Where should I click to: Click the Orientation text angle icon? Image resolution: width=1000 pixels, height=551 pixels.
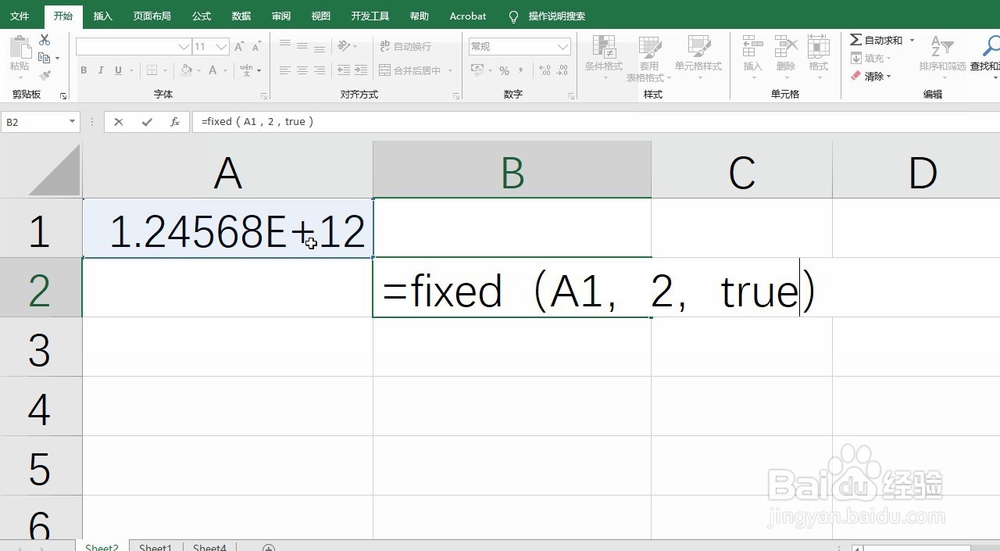click(x=344, y=46)
